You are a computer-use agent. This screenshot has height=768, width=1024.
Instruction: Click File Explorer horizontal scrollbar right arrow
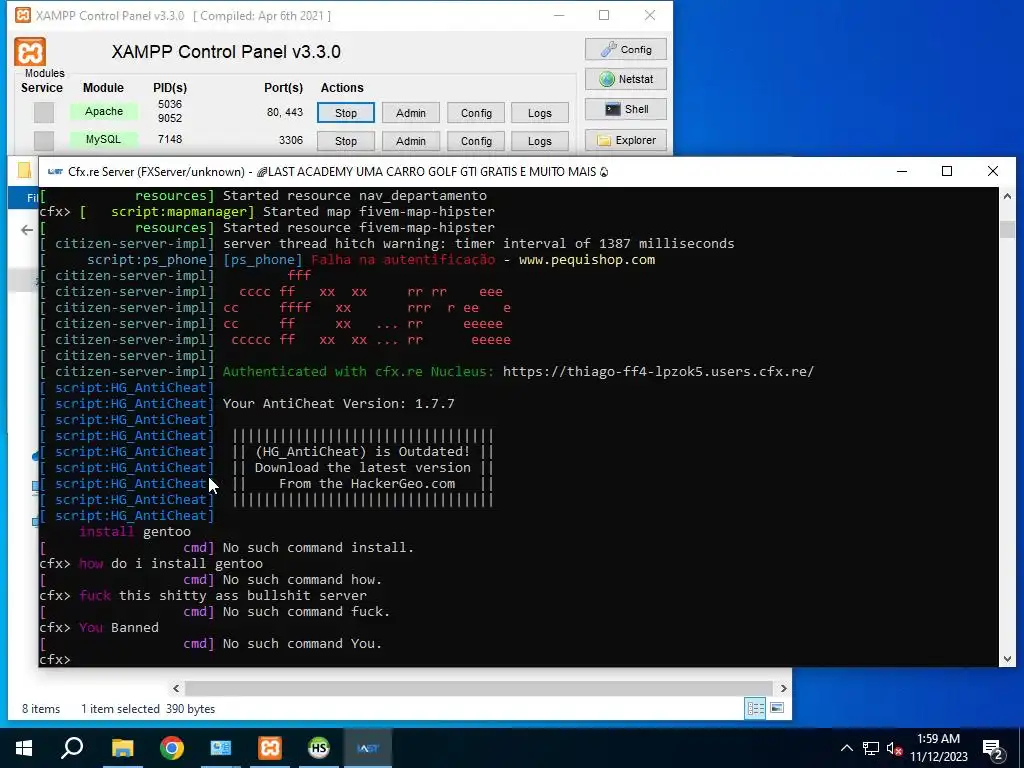[x=784, y=688]
